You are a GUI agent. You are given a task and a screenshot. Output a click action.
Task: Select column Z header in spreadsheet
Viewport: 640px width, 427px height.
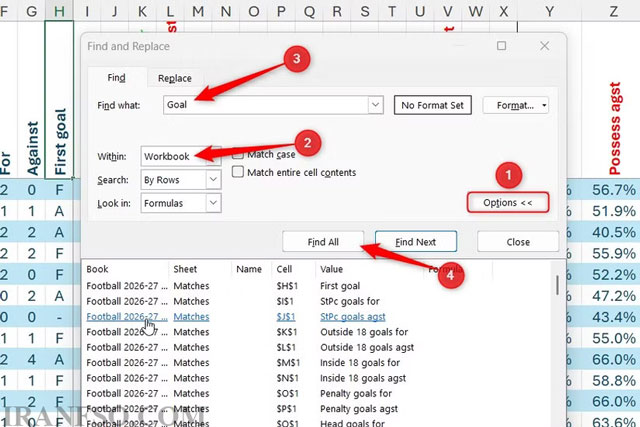point(613,11)
